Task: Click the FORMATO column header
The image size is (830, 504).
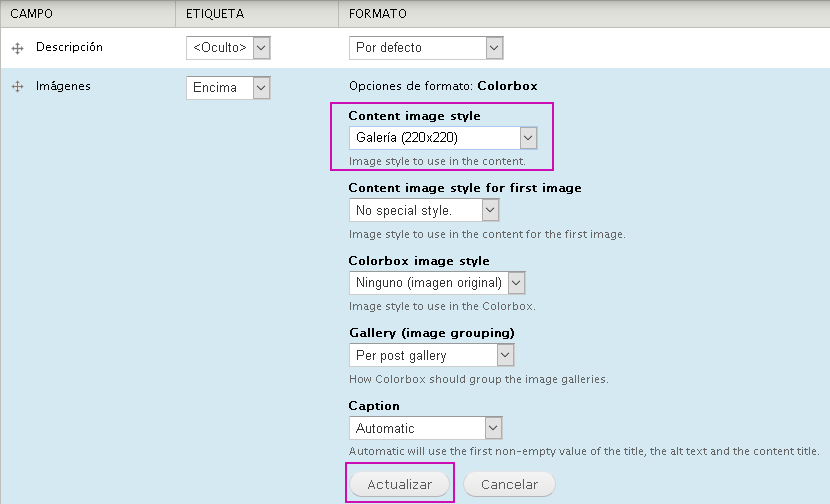Action: point(378,14)
